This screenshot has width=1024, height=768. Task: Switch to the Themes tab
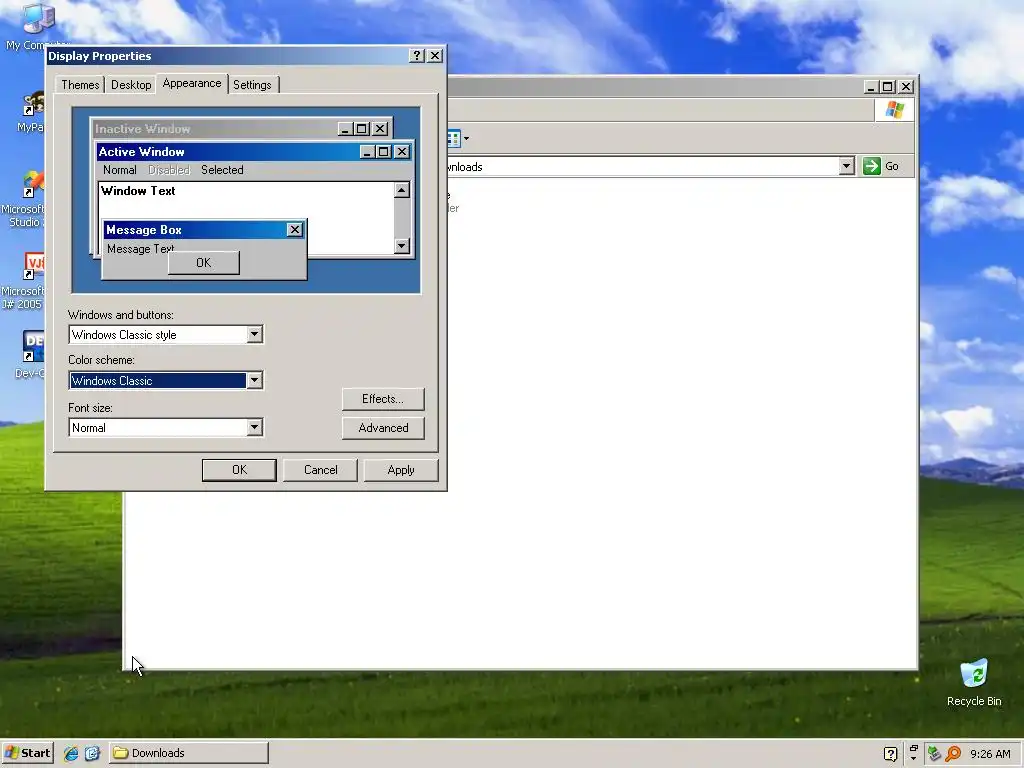[x=80, y=85]
